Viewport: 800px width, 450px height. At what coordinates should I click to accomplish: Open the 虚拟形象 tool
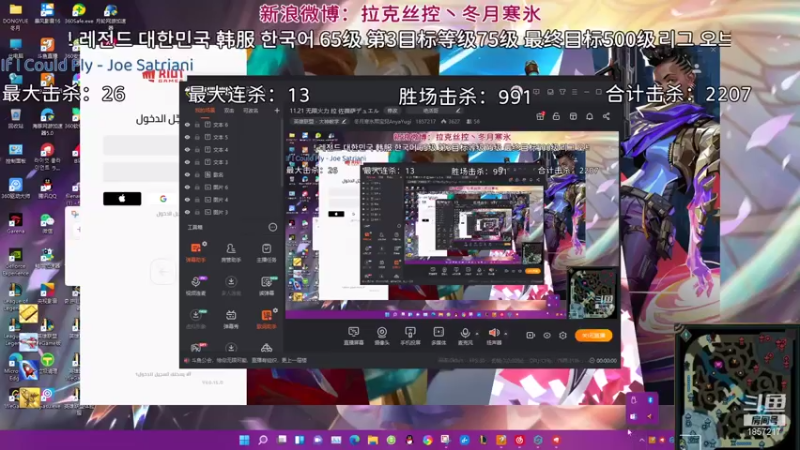[x=195, y=319]
